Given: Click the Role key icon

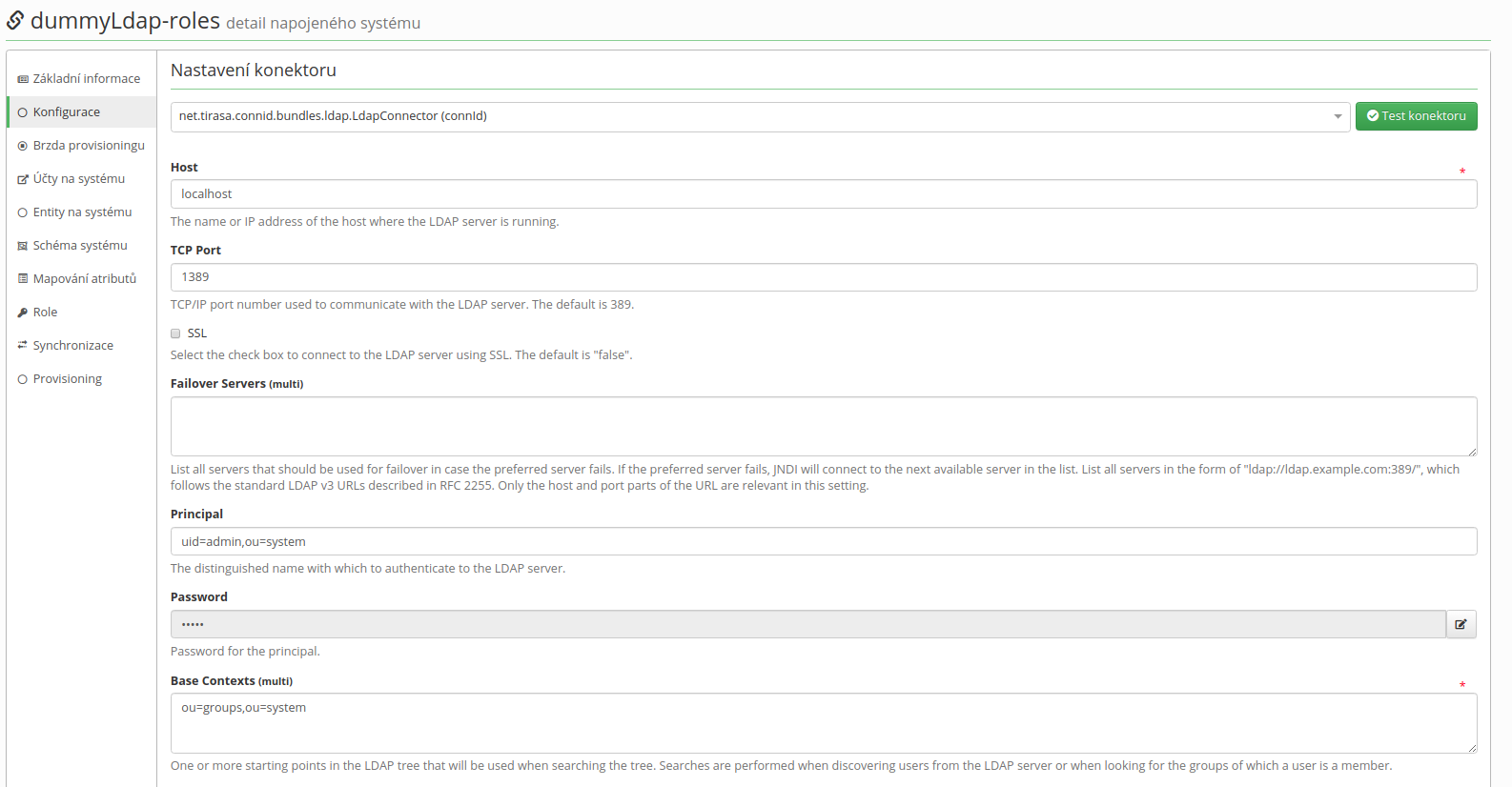Looking at the screenshot, I should pyautogui.click(x=23, y=313).
